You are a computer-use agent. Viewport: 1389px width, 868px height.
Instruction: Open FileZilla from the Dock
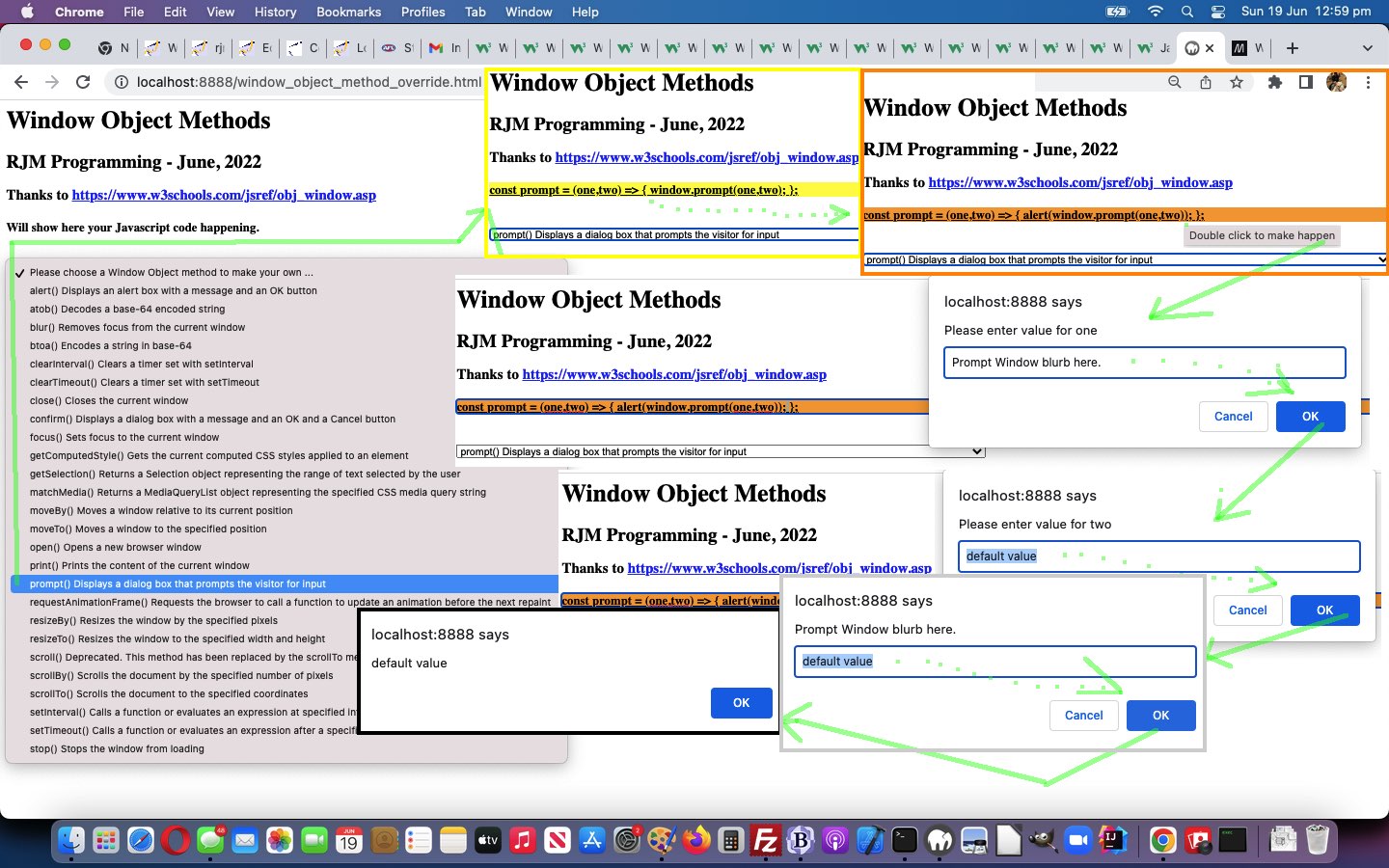(765, 840)
